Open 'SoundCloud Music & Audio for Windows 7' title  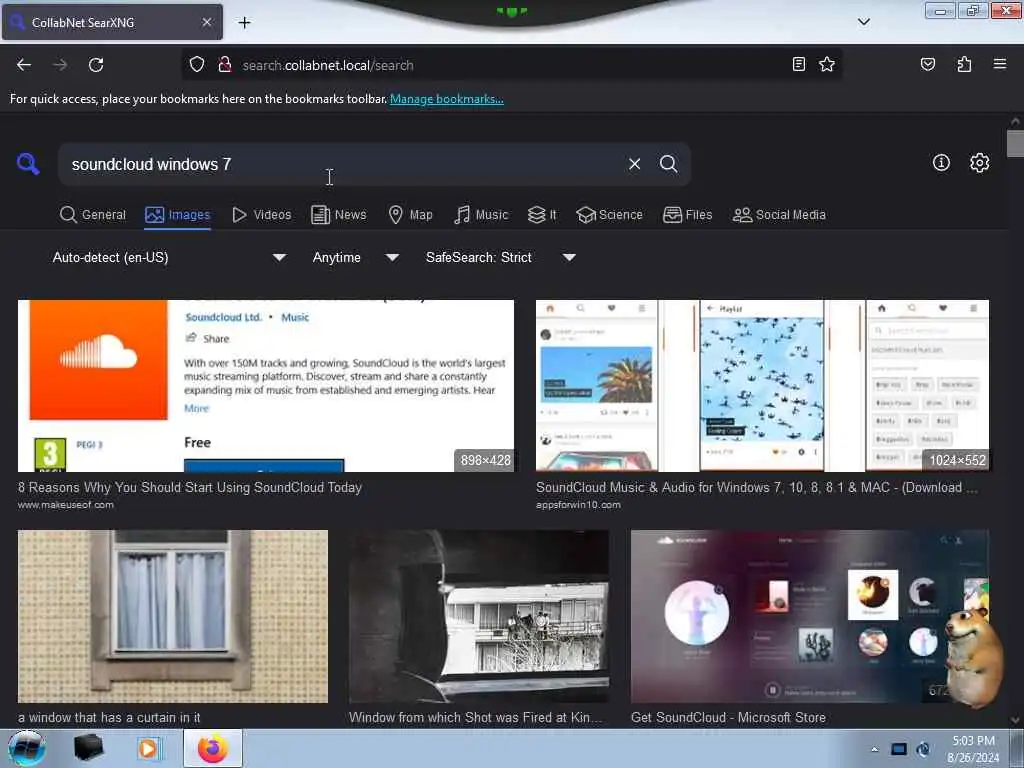pos(756,488)
